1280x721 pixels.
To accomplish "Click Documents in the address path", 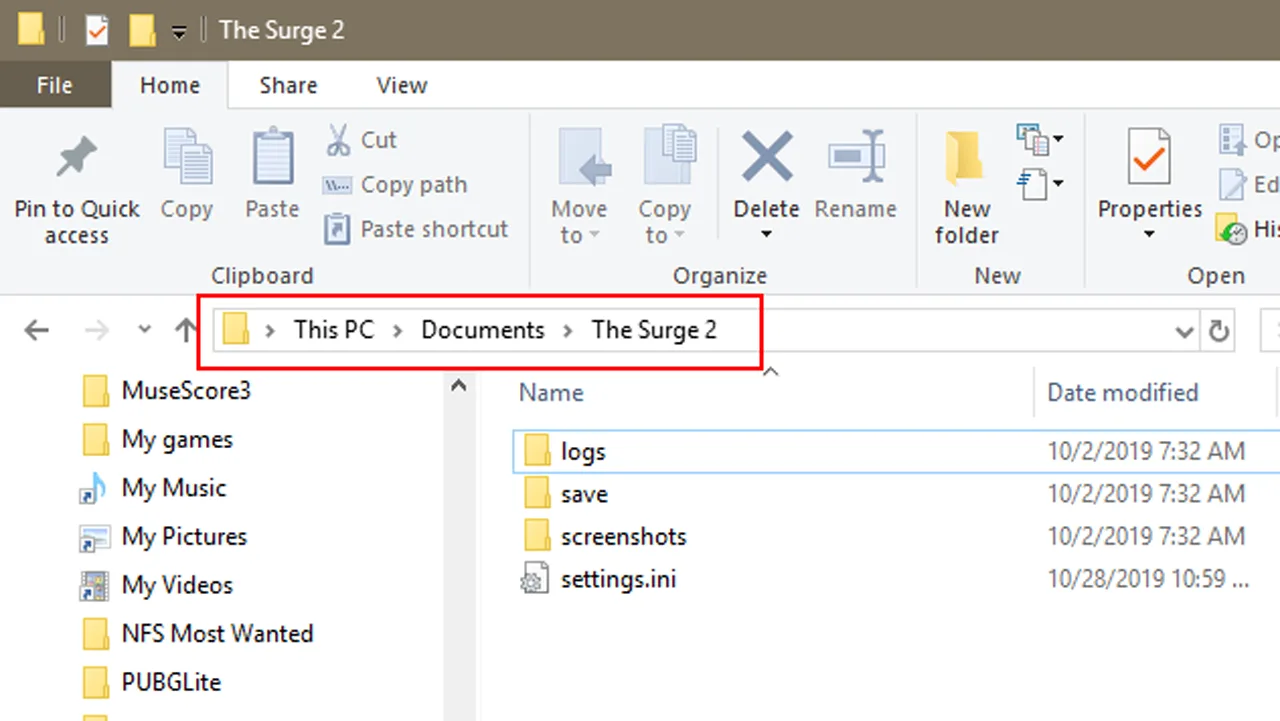I will click(x=483, y=330).
